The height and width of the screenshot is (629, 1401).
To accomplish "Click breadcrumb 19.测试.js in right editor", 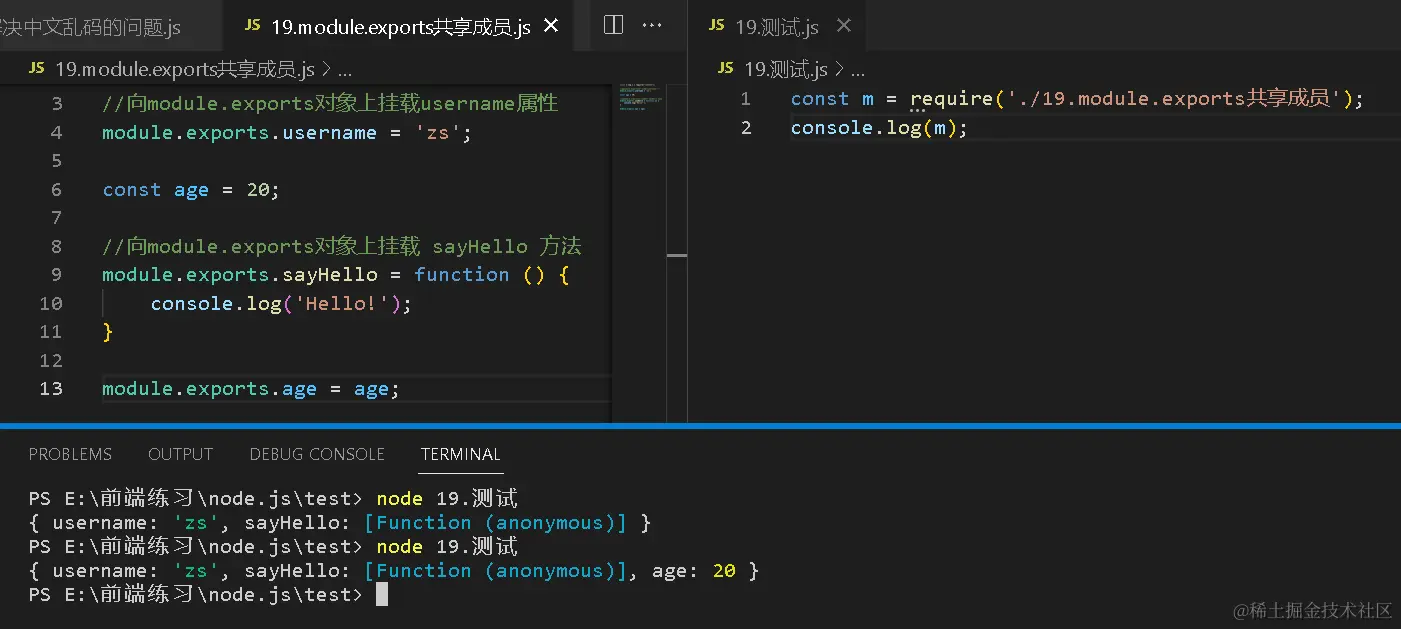I will 787,69.
